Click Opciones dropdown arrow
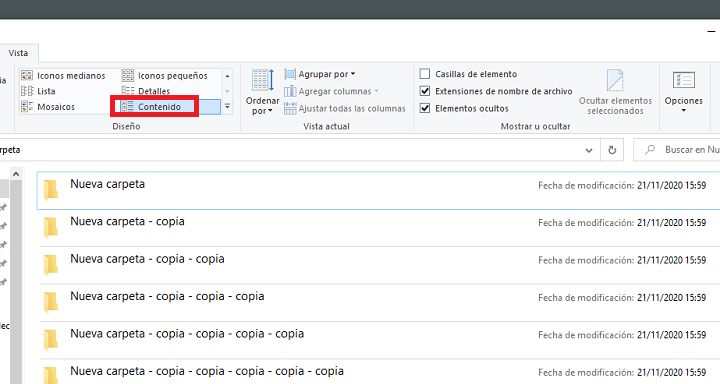The height and width of the screenshot is (384, 720). click(x=683, y=111)
